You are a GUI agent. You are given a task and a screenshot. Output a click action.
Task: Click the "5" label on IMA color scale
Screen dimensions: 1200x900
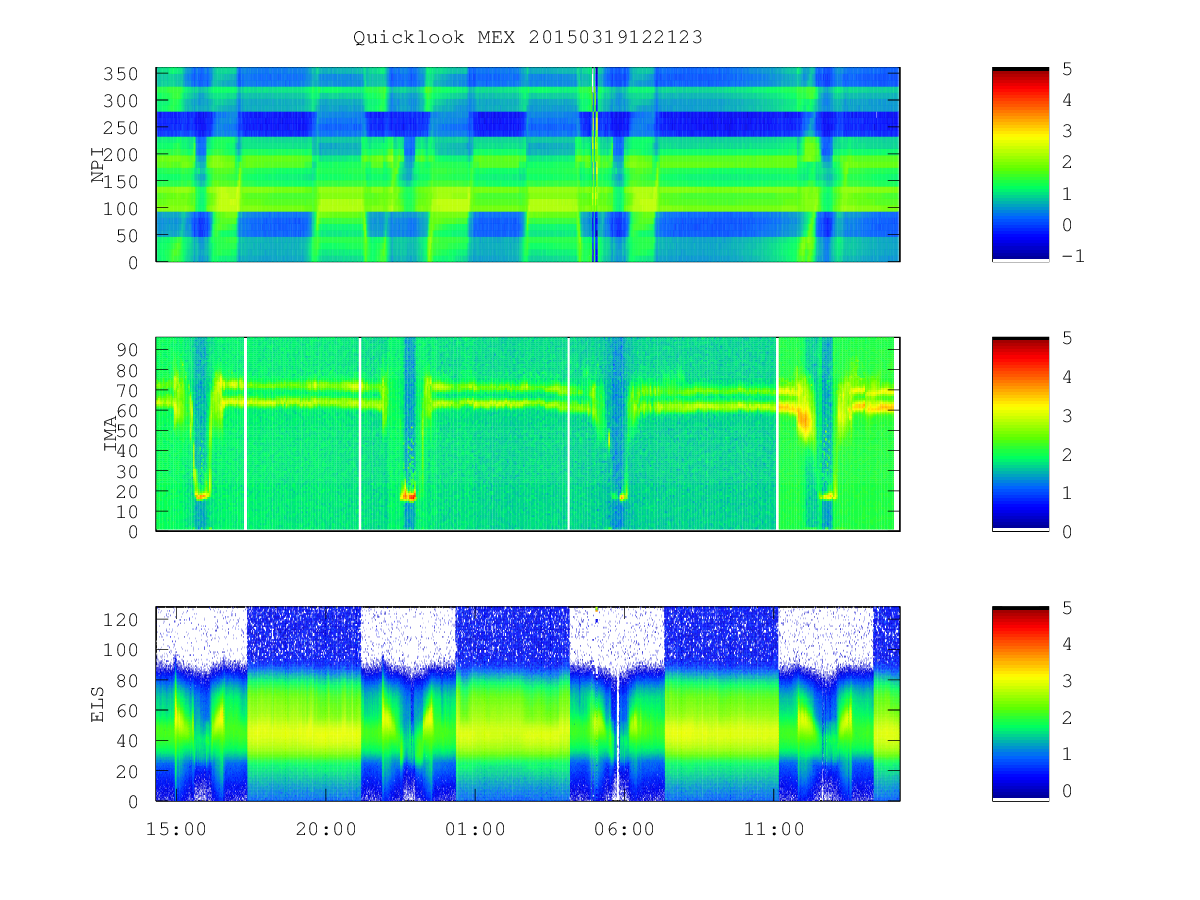point(1068,338)
